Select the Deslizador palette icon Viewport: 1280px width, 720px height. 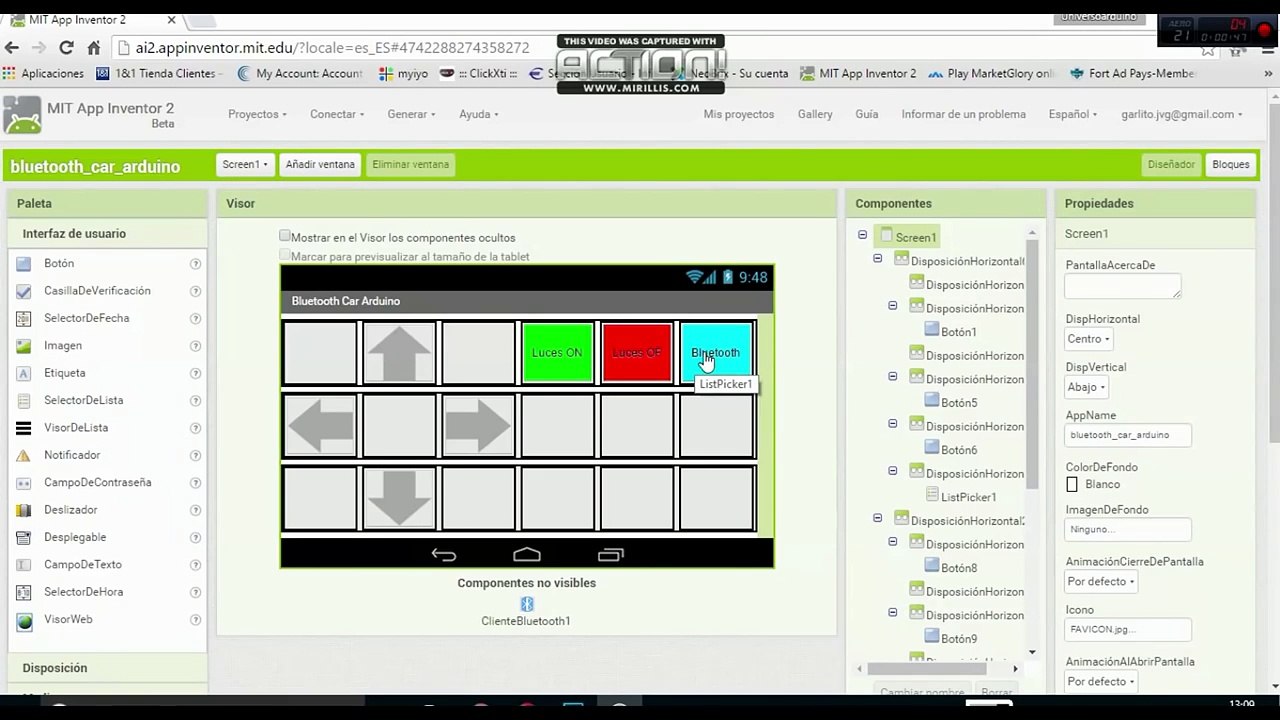(x=24, y=510)
